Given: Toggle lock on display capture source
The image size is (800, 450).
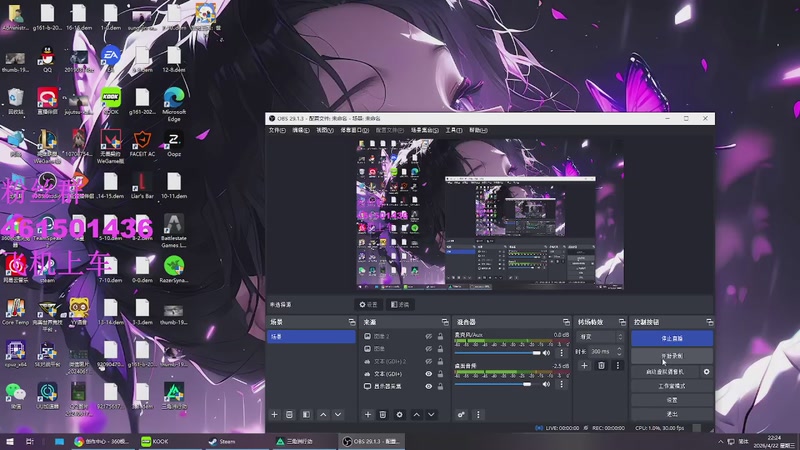Looking at the screenshot, I should (x=440, y=387).
